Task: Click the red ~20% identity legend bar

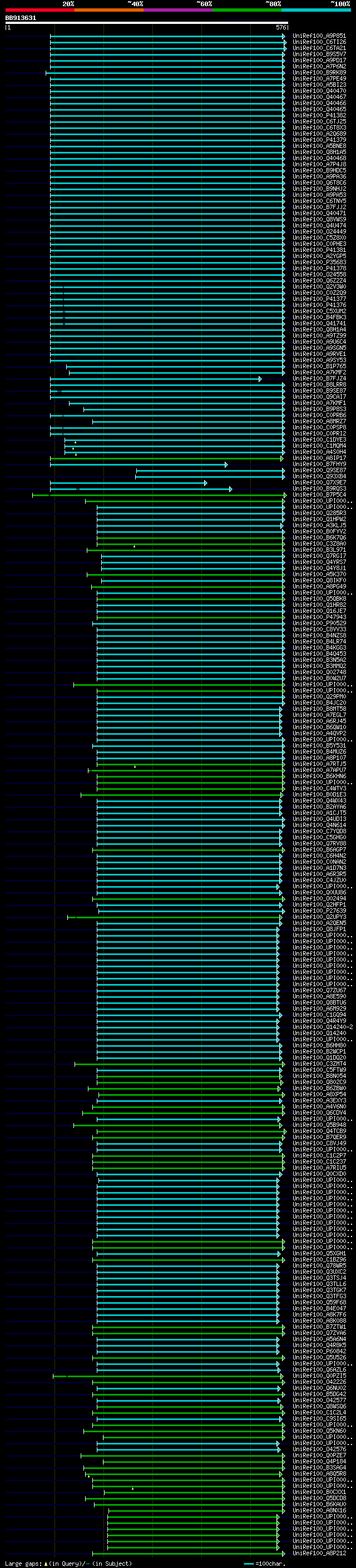Action: [39, 10]
